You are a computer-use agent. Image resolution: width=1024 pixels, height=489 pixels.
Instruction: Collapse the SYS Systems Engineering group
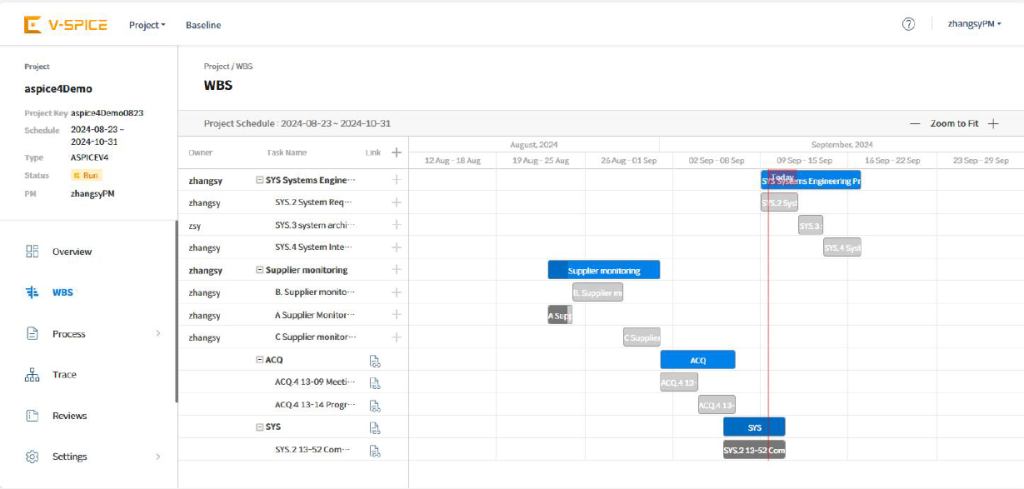click(259, 181)
